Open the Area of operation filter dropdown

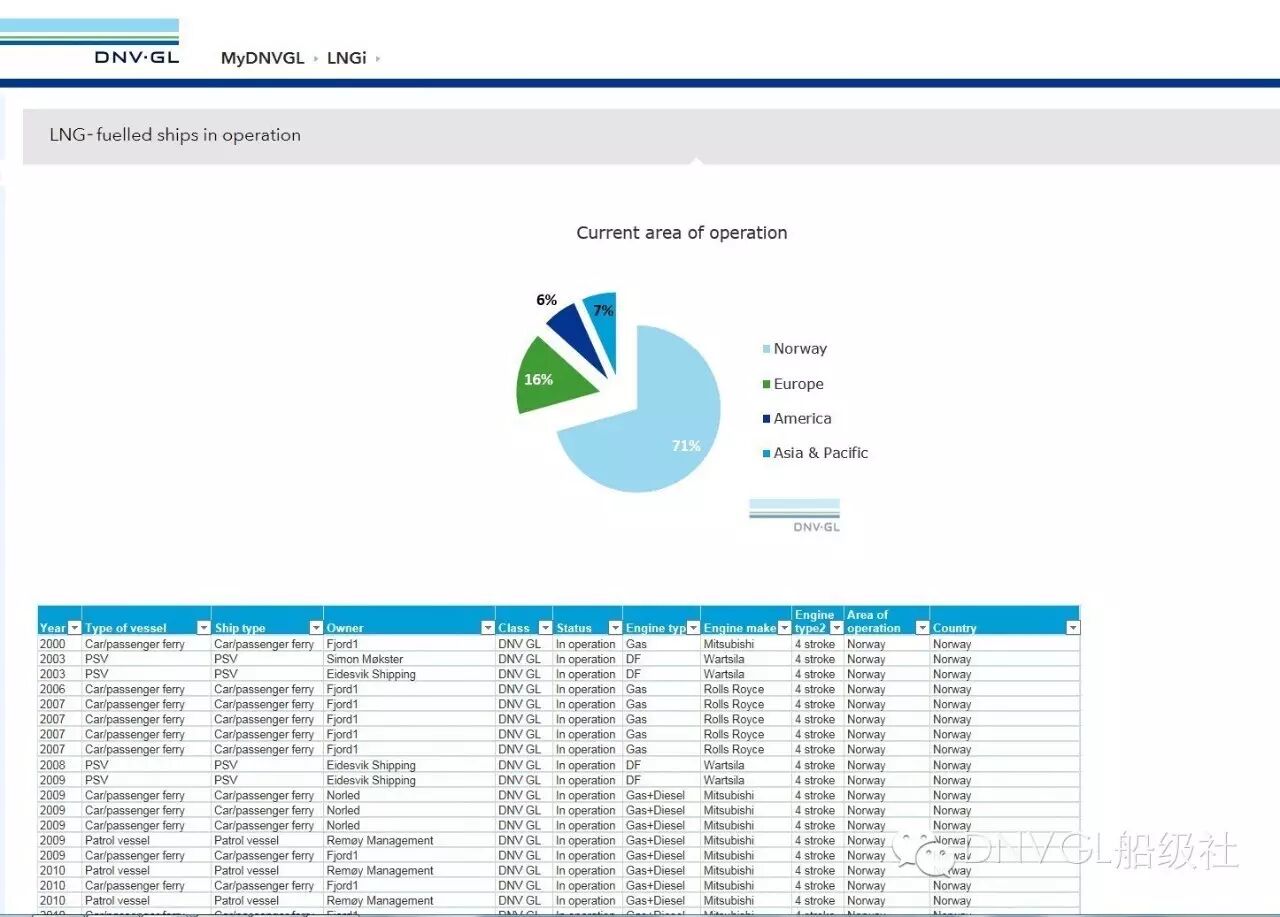pyautogui.click(x=922, y=628)
